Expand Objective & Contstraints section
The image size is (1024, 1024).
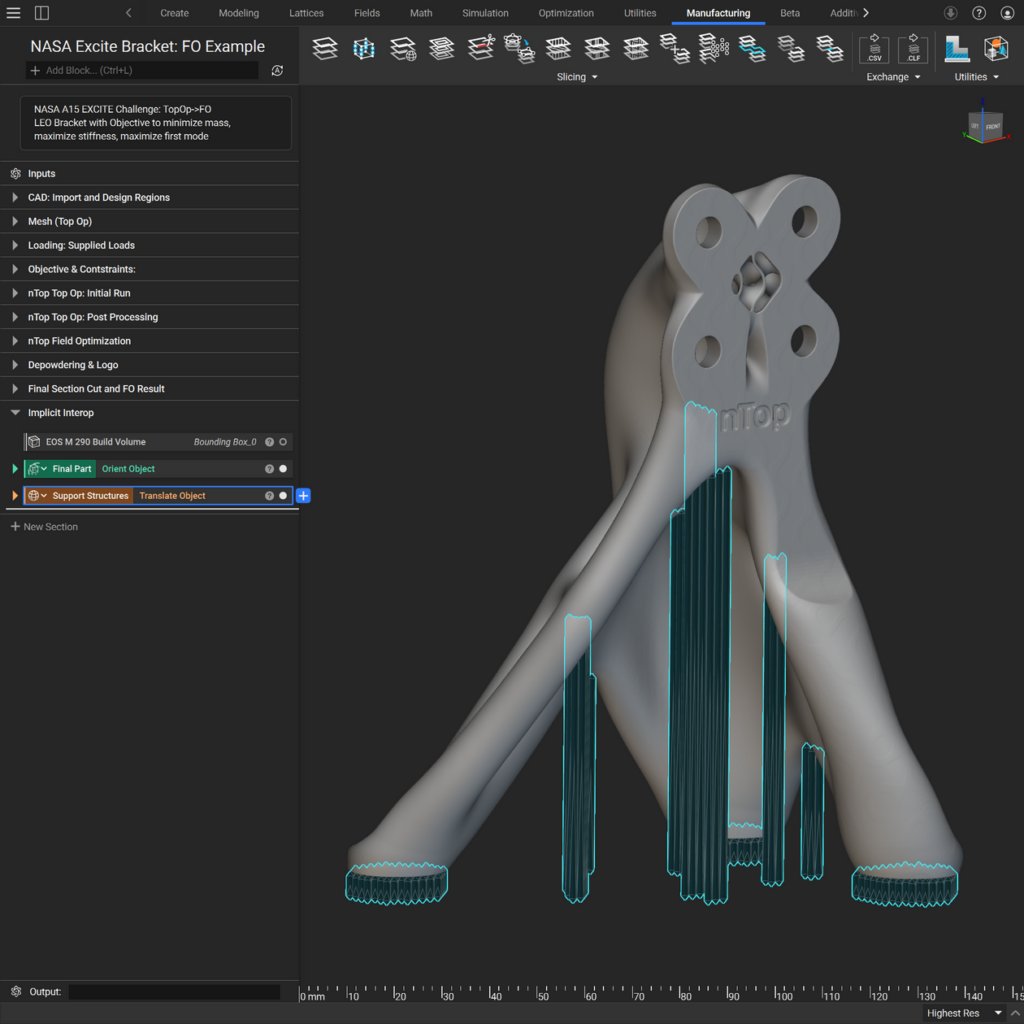[x=15, y=269]
